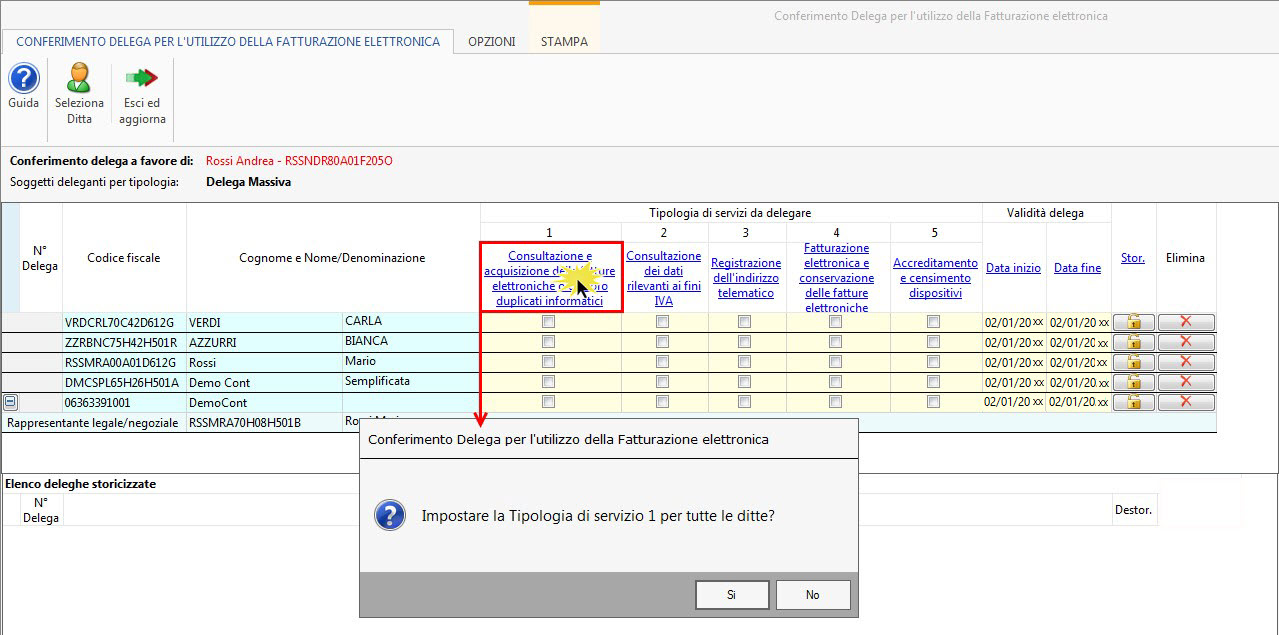Delete the RSSMRA00A01D612G delegation row
This screenshot has height=635, width=1279.
pos(1186,362)
